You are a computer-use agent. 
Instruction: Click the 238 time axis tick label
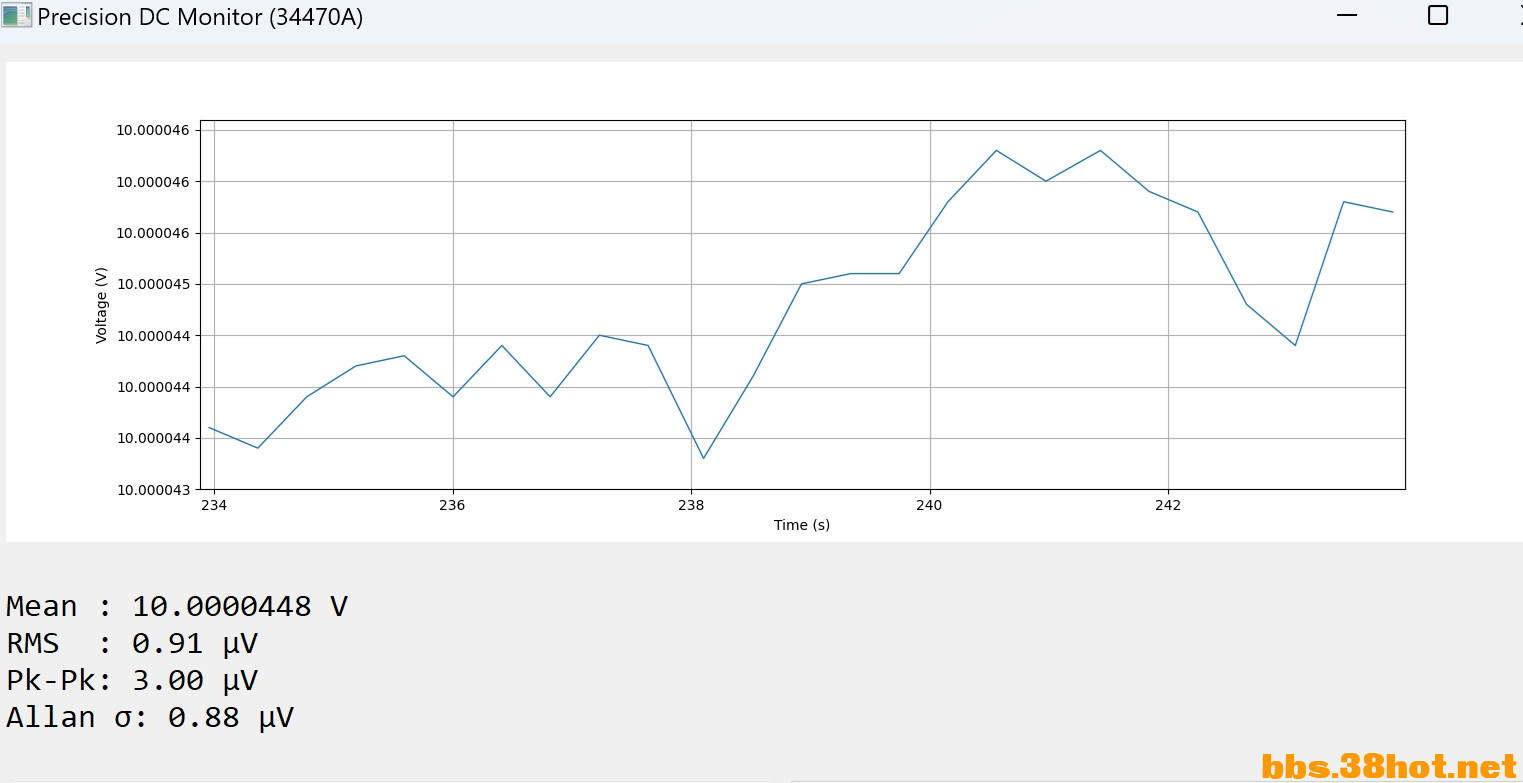(691, 505)
